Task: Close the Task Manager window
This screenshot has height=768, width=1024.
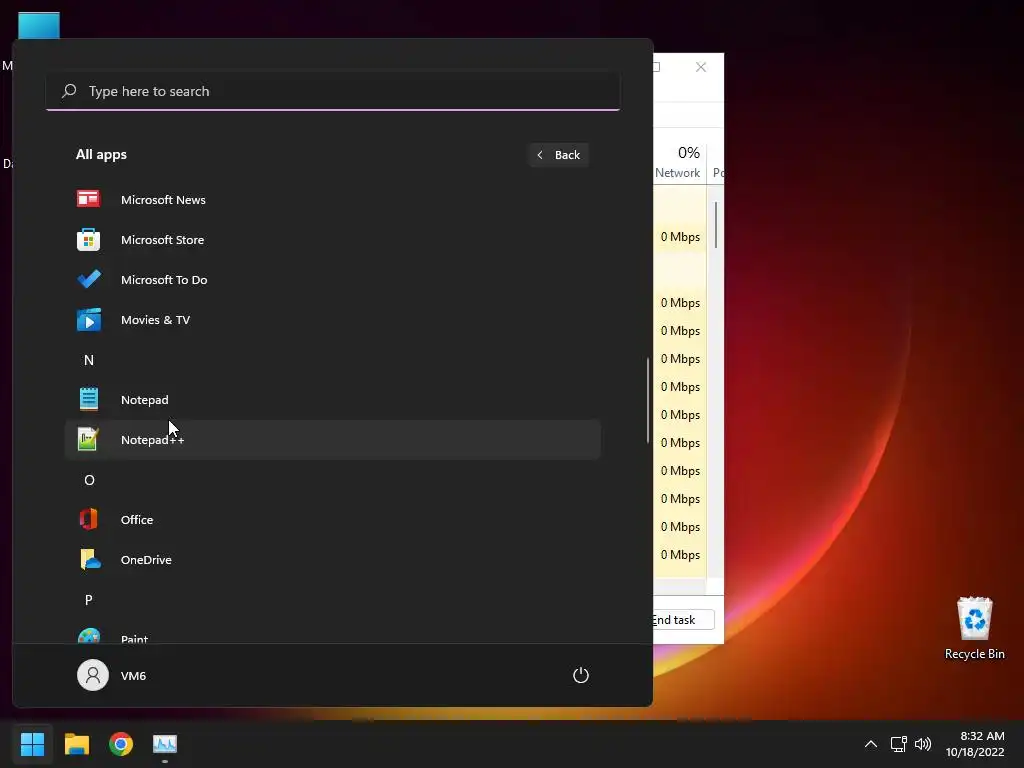Action: click(701, 67)
